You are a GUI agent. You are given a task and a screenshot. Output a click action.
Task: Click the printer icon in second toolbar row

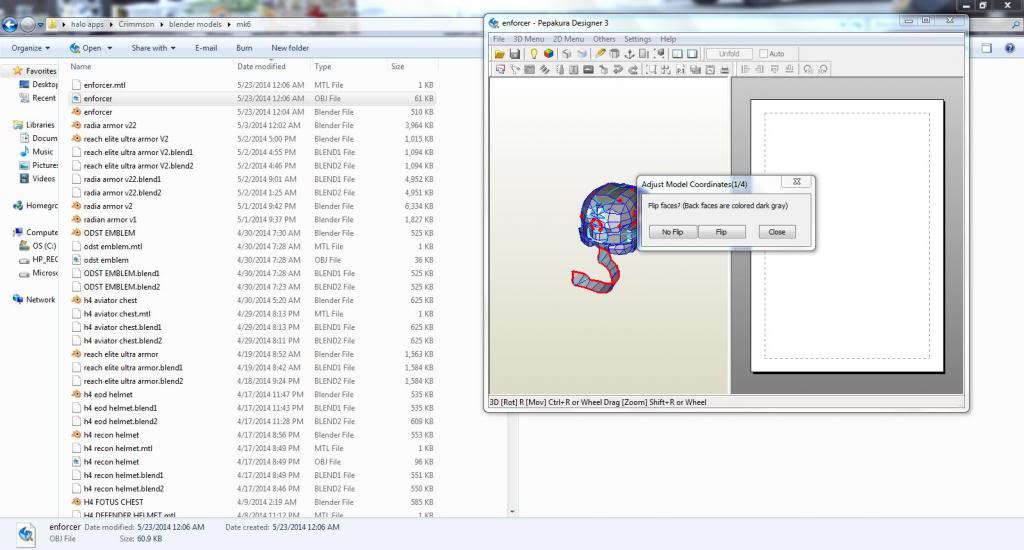coord(724,69)
